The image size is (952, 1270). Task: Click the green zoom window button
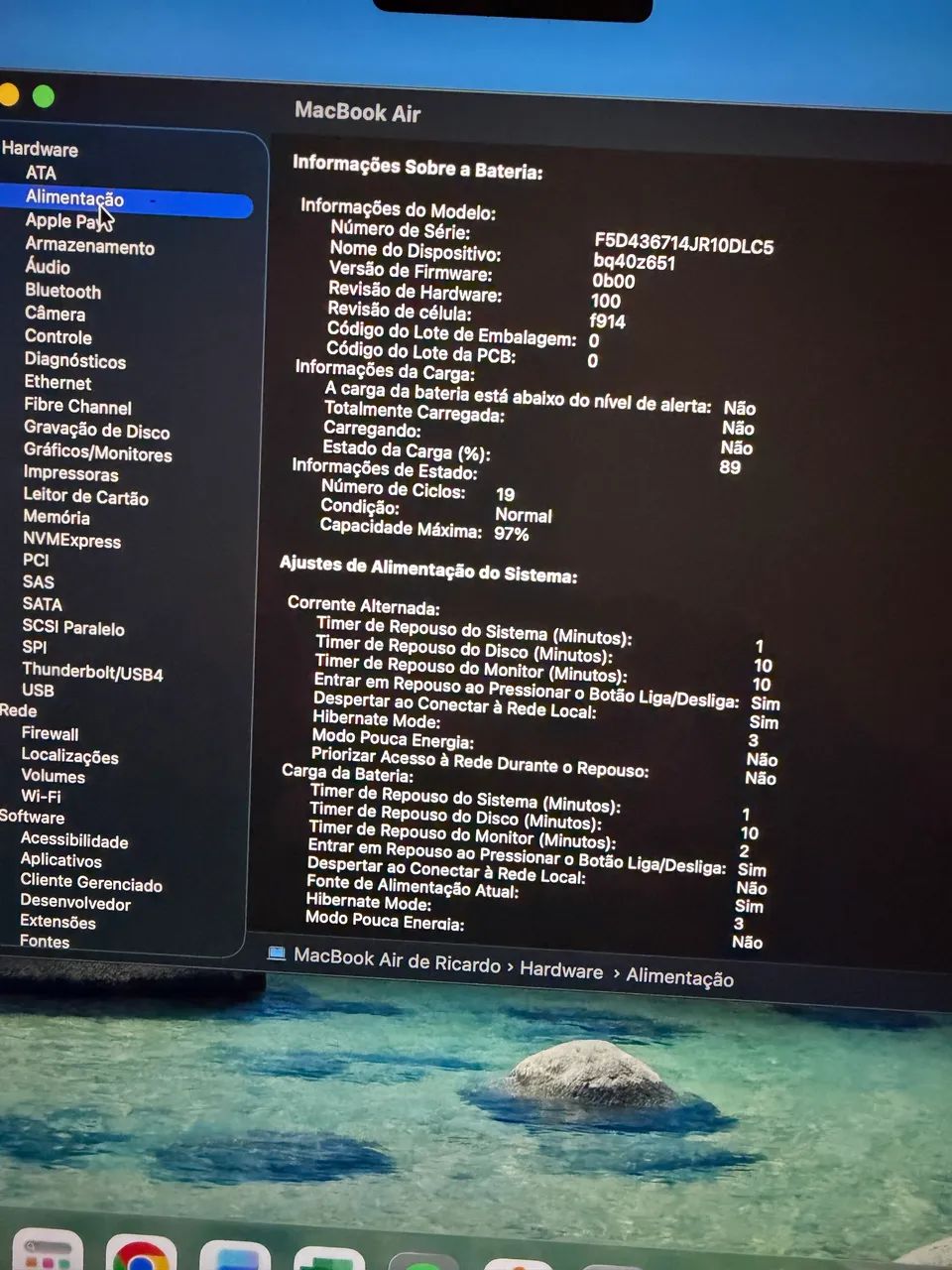tap(44, 96)
